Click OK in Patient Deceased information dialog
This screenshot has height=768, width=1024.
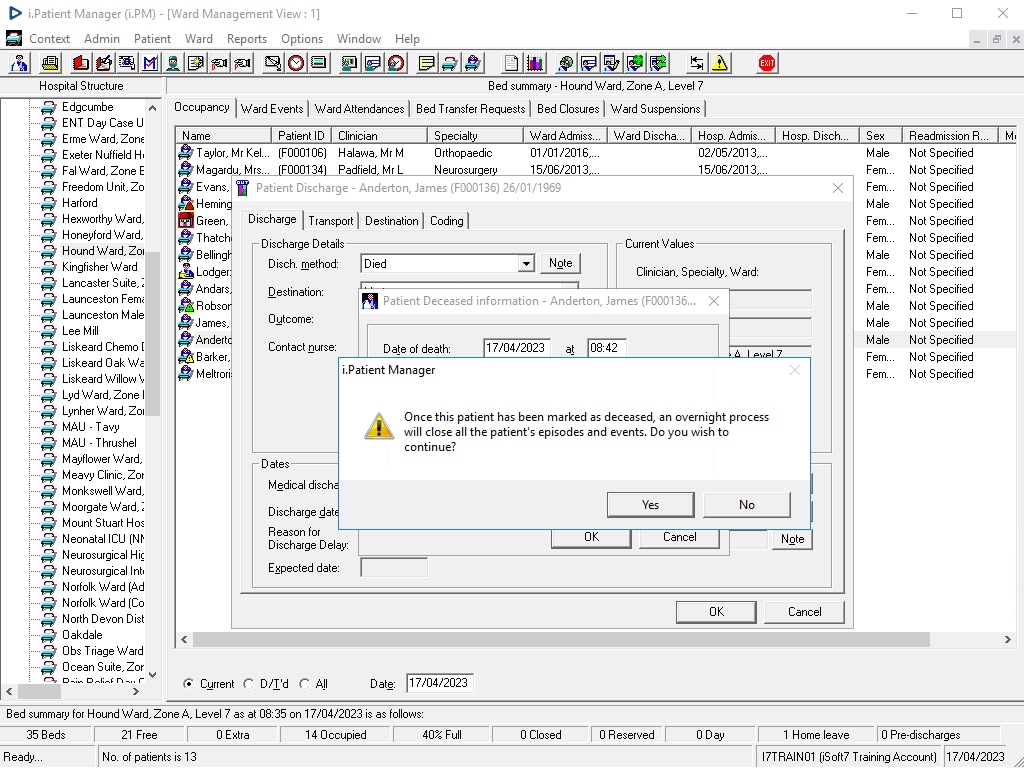591,537
